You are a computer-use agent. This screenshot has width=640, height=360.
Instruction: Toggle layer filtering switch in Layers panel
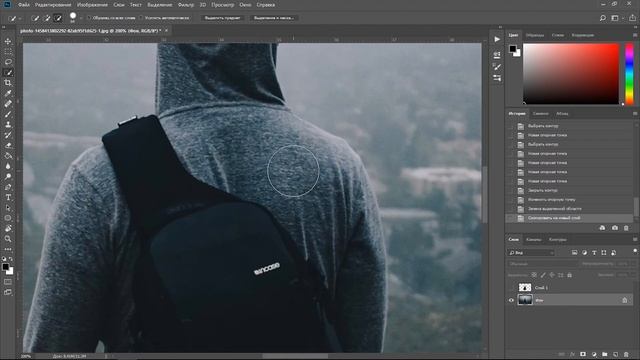click(635, 251)
